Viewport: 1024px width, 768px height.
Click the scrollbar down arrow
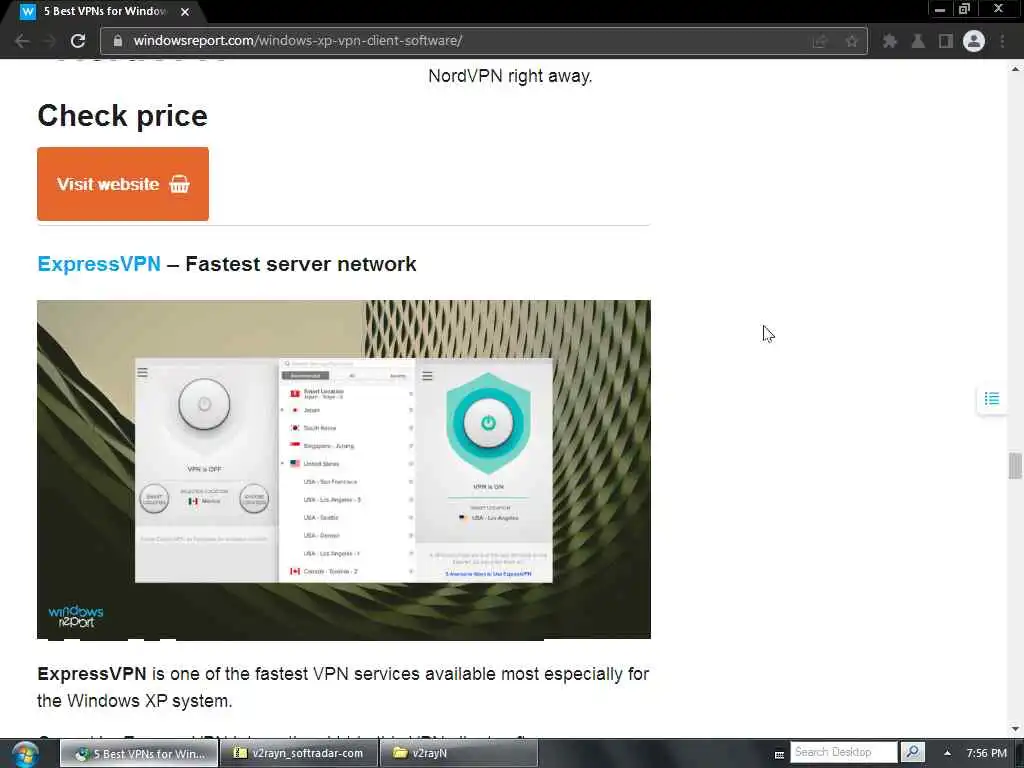pyautogui.click(x=1015, y=729)
